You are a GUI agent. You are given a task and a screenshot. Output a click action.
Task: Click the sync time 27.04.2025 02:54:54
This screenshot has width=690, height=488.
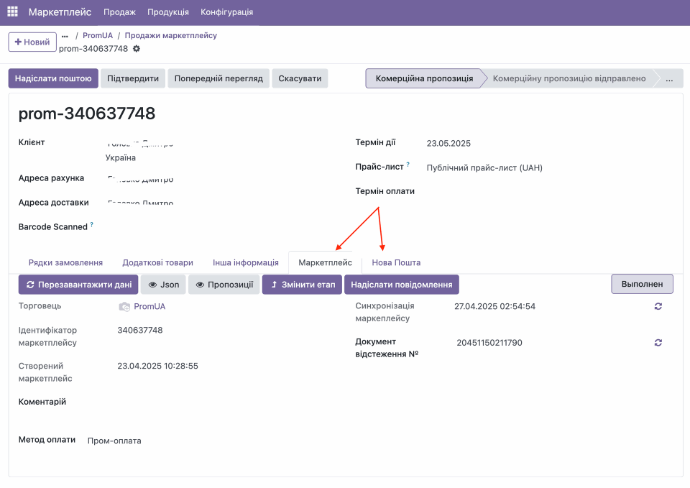[495, 306]
